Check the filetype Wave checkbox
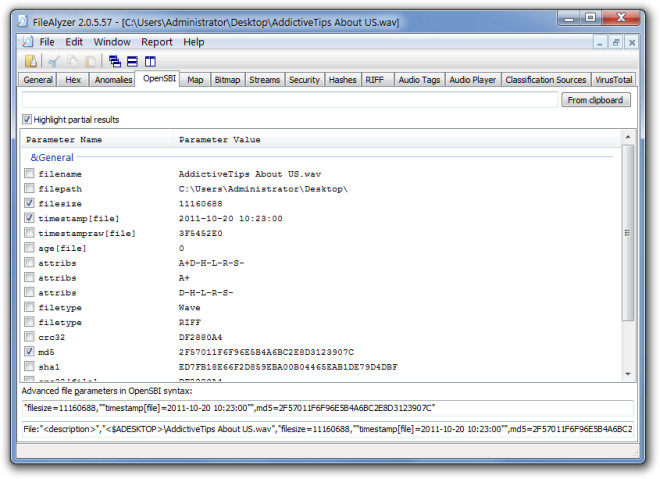 (x=29, y=307)
